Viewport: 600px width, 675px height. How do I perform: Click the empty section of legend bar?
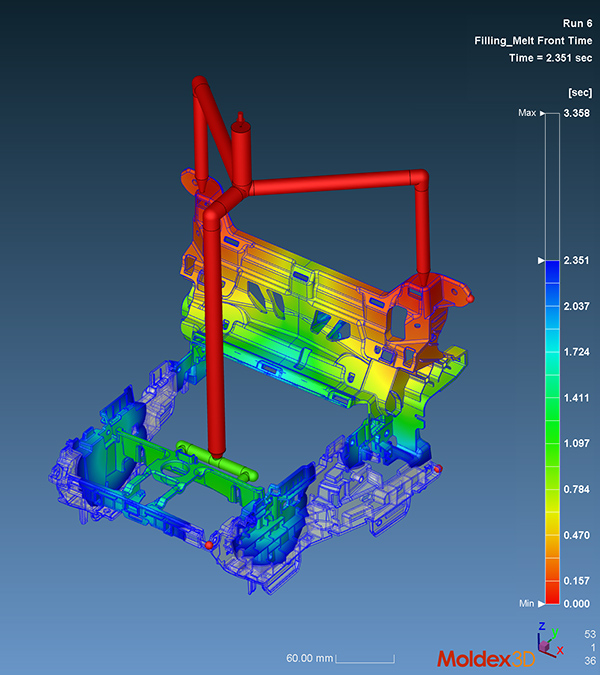pos(552,187)
